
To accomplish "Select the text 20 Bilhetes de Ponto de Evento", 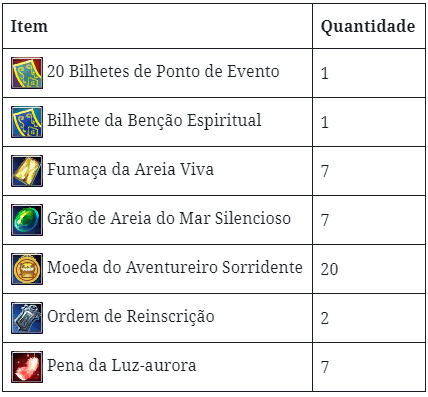I will tap(163, 71).
